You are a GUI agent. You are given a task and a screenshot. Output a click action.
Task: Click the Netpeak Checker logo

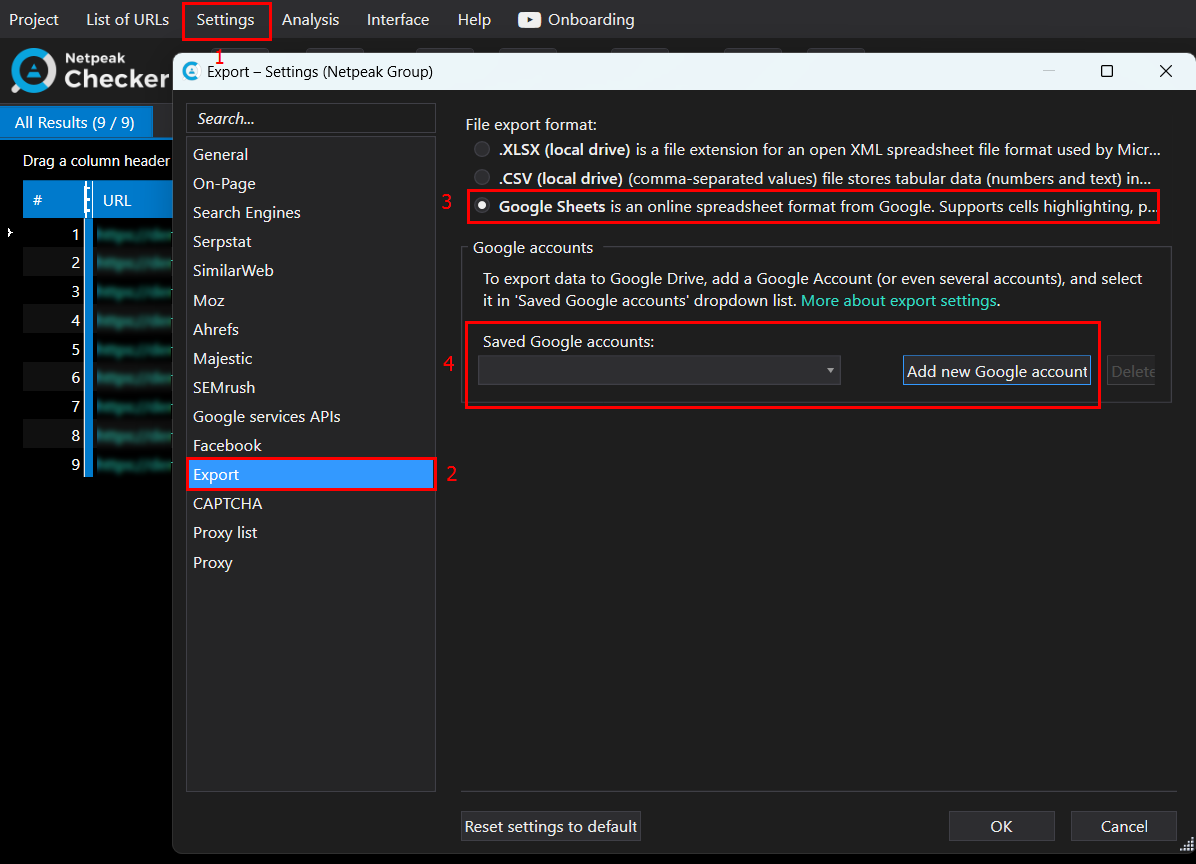pyautogui.click(x=90, y=70)
